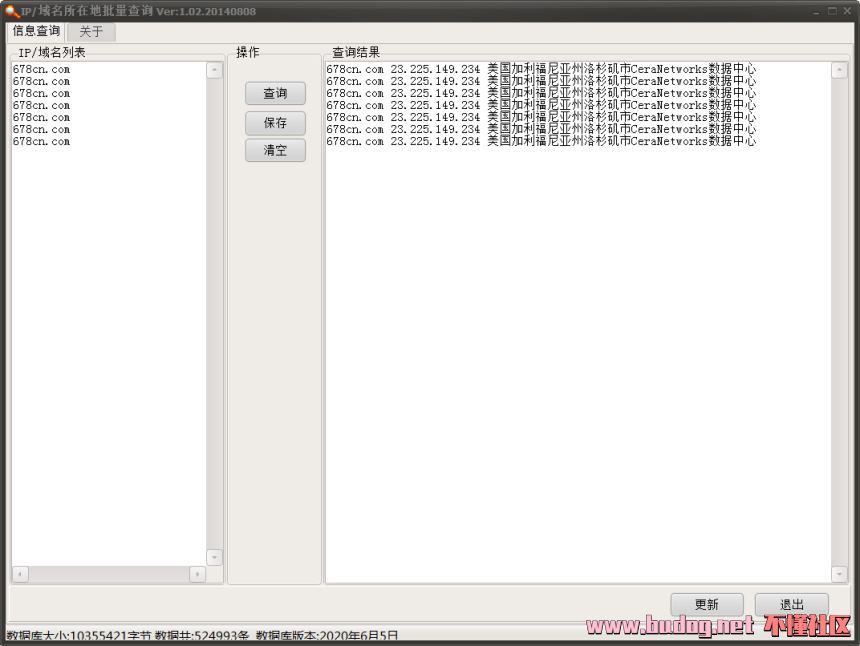This screenshot has height=646, width=860.
Task: Minimize the window
Action: point(817,11)
